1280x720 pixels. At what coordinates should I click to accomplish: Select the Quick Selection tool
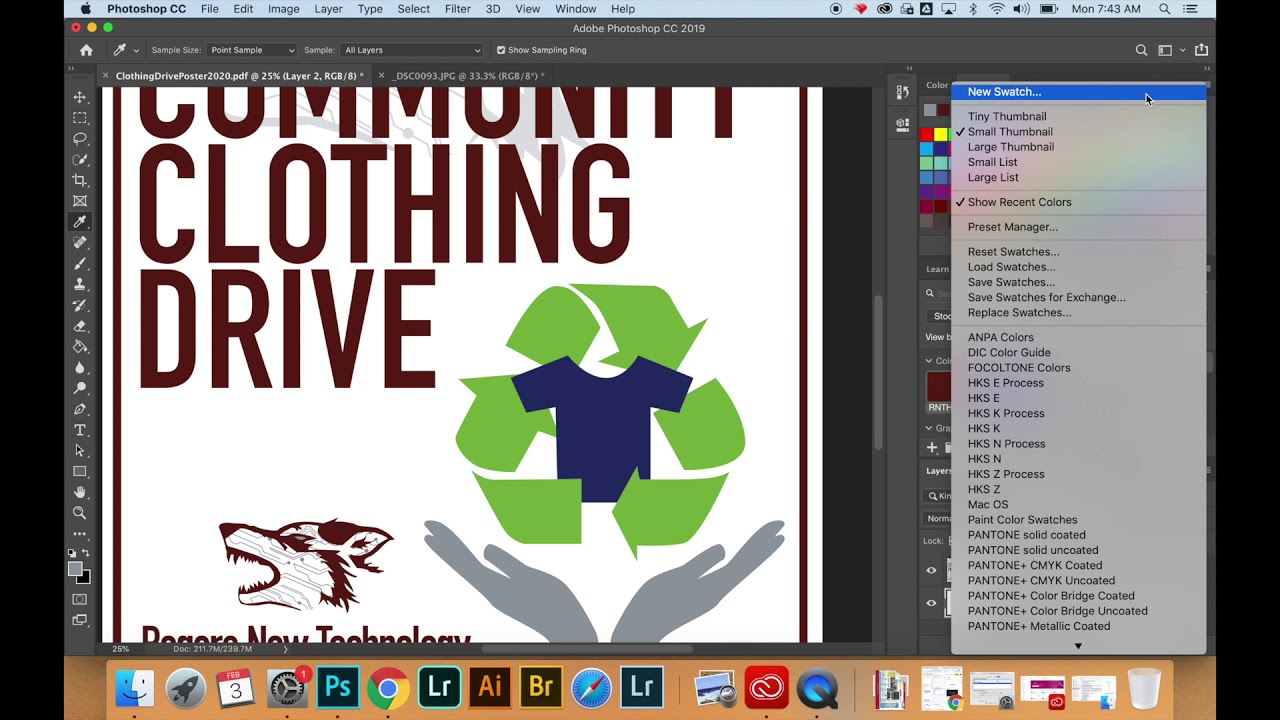[80, 160]
